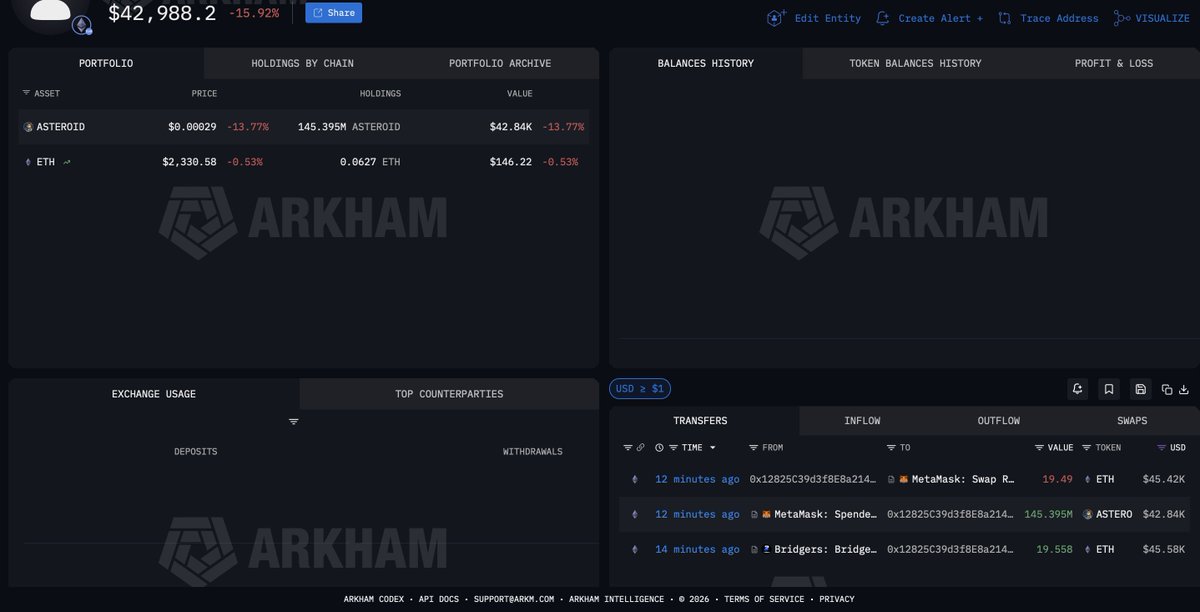
Task: Open the TIME column sort dropdown arrow
Action: [x=713, y=448]
